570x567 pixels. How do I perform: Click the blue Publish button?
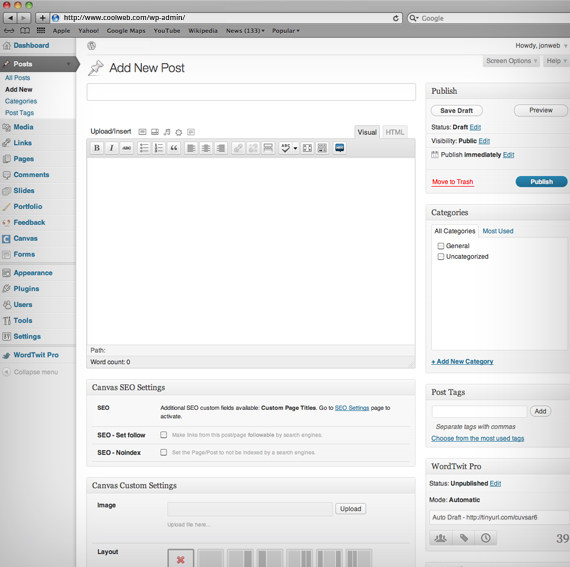click(x=541, y=181)
